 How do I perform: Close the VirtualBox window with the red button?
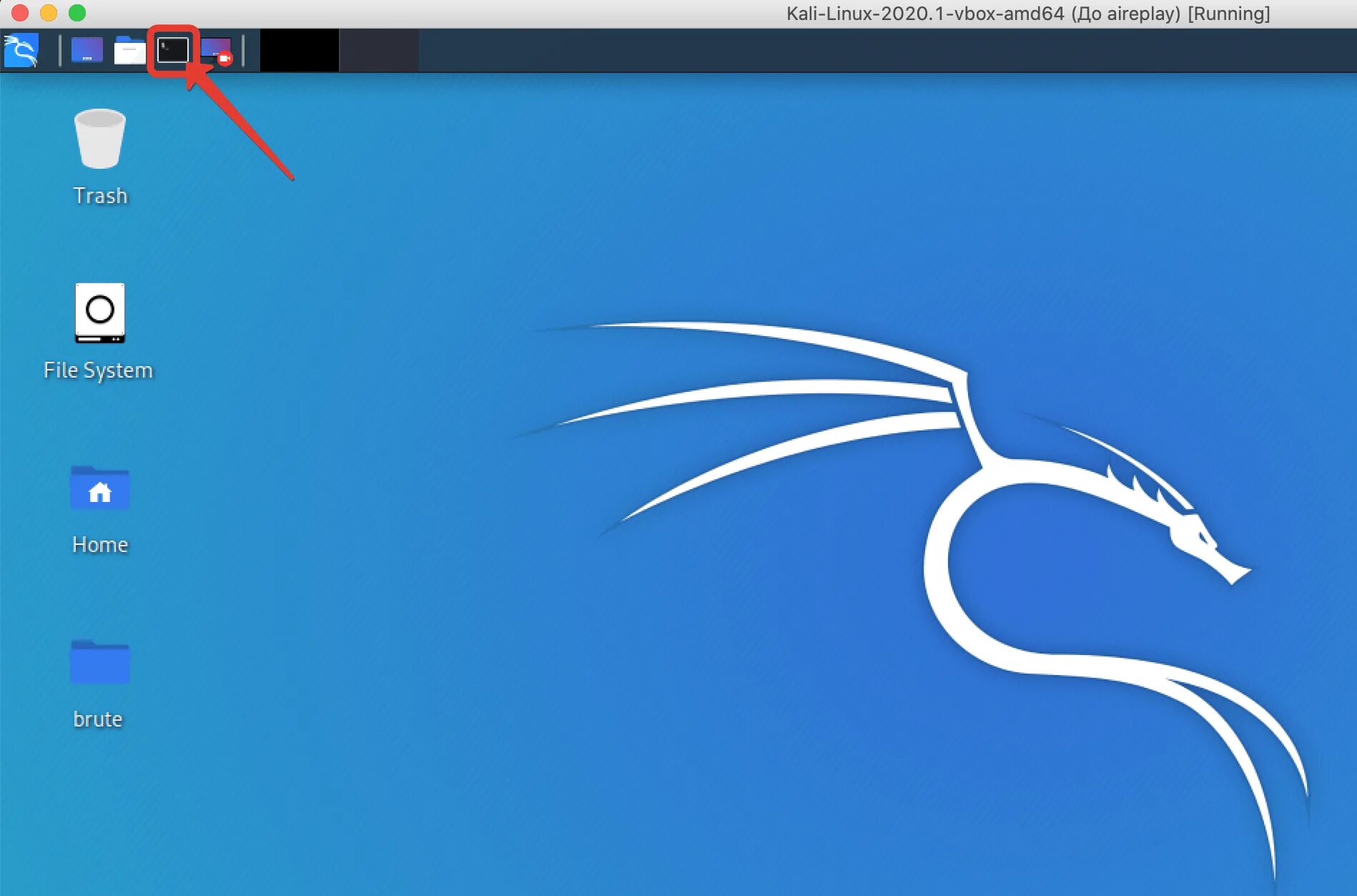20,13
